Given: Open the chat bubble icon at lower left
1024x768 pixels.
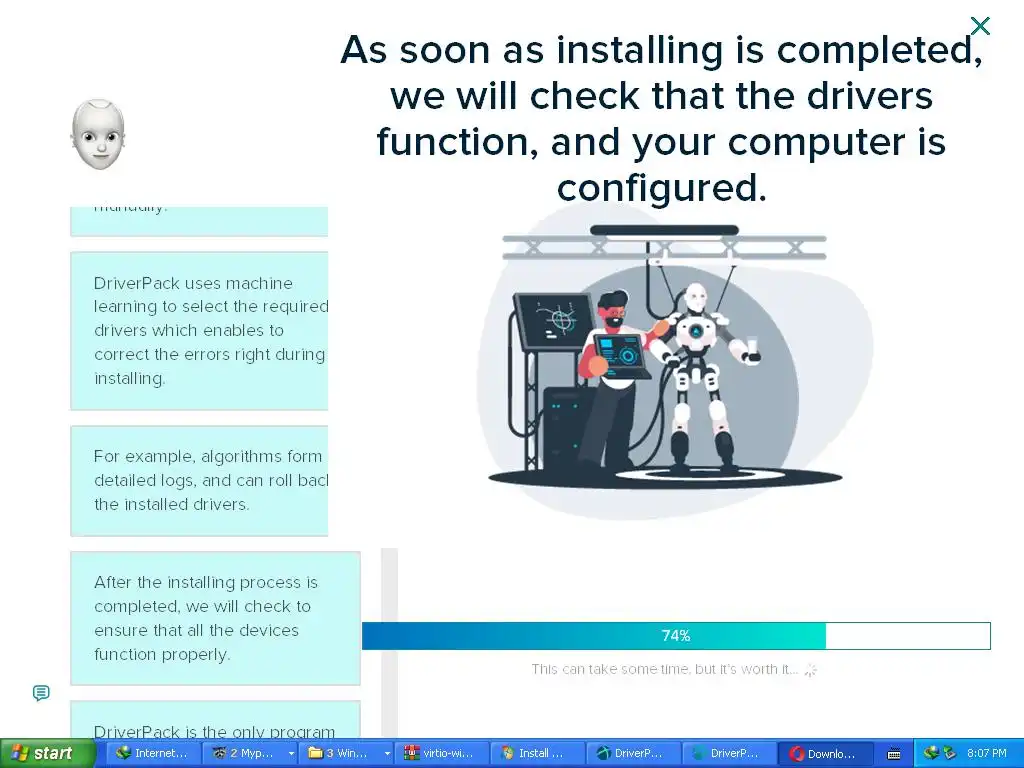Looking at the screenshot, I should click(41, 693).
